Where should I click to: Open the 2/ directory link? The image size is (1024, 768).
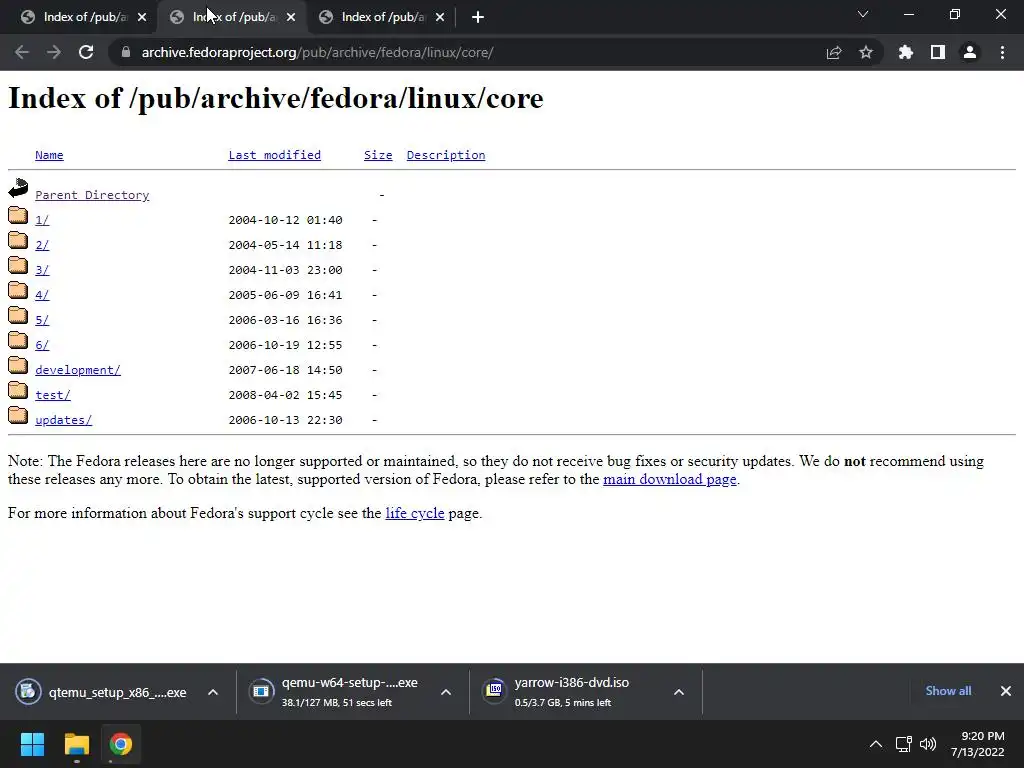click(x=42, y=245)
